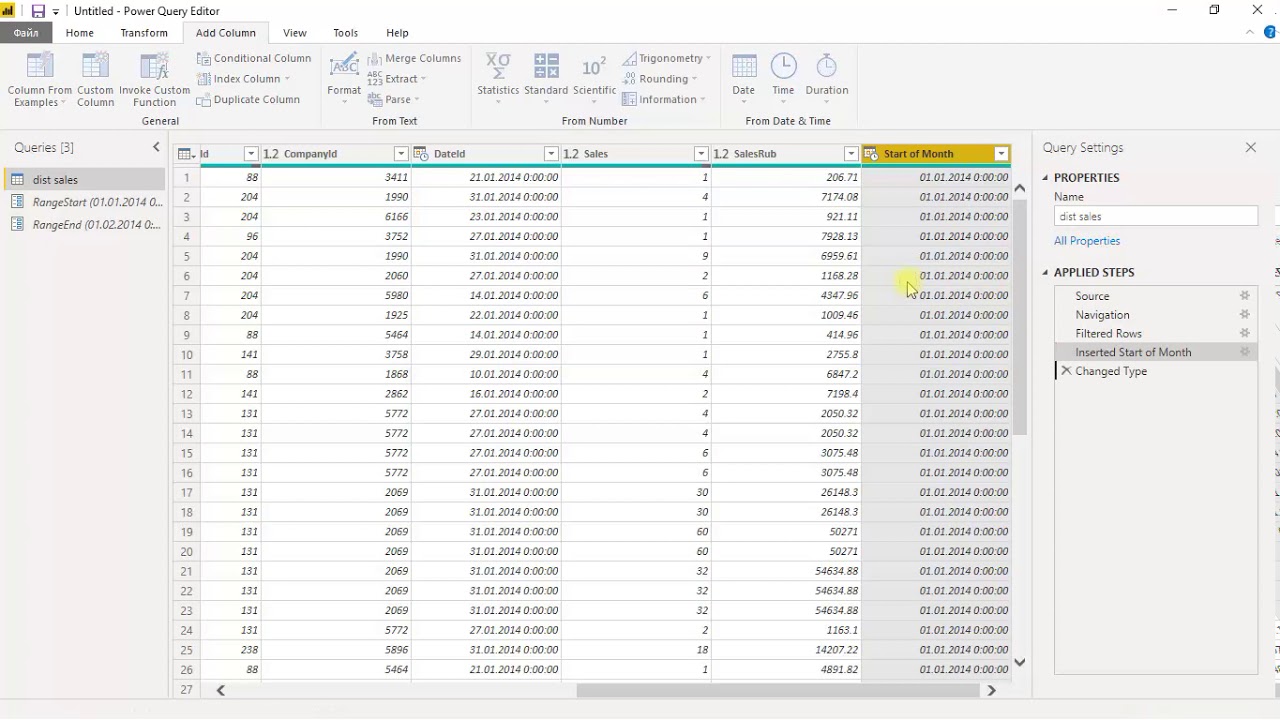Select the Filtered Rows step

(1156, 334)
